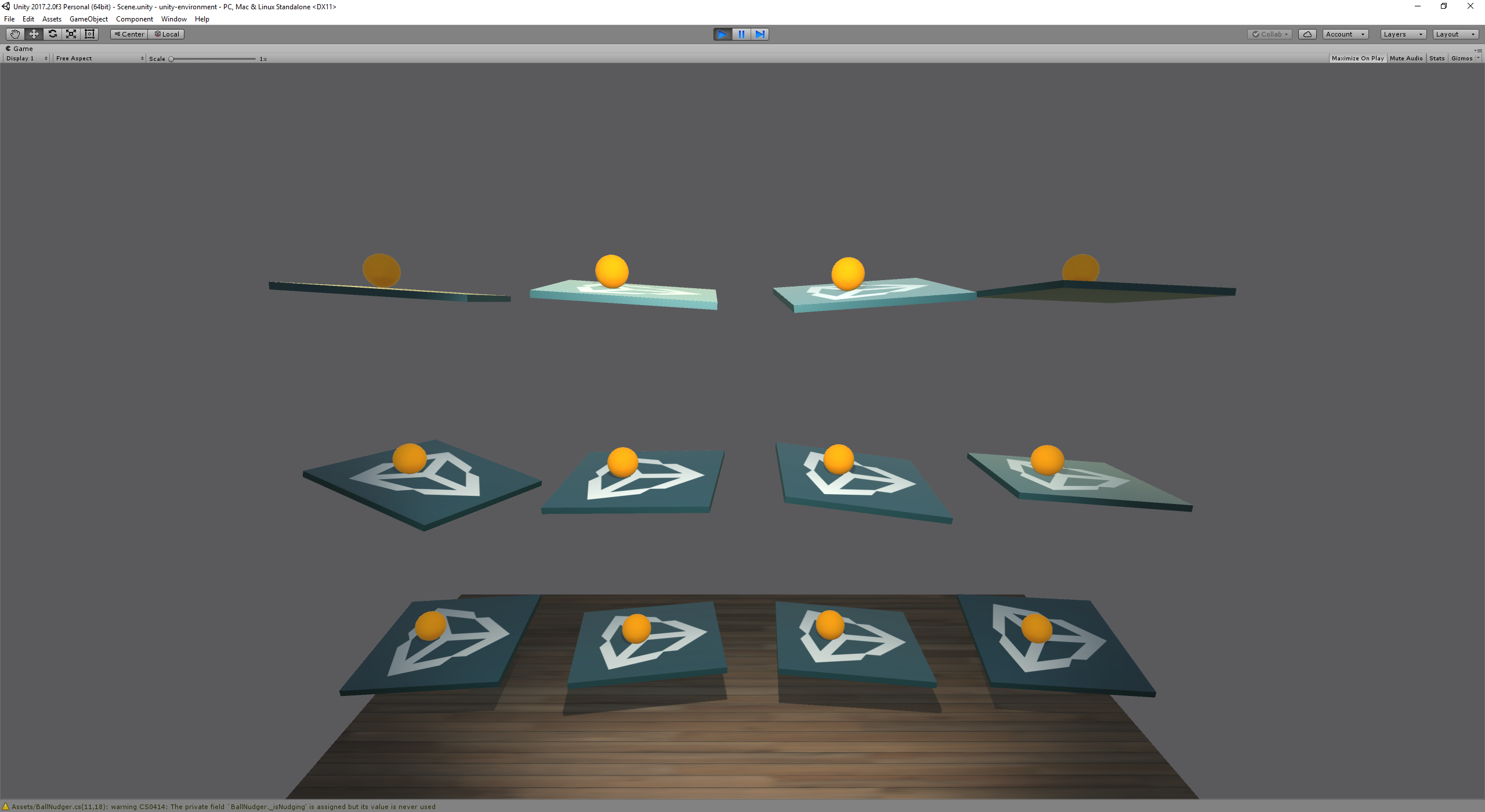The image size is (1485, 812).
Task: Toggle Mute Audio in Game view
Action: click(1406, 59)
